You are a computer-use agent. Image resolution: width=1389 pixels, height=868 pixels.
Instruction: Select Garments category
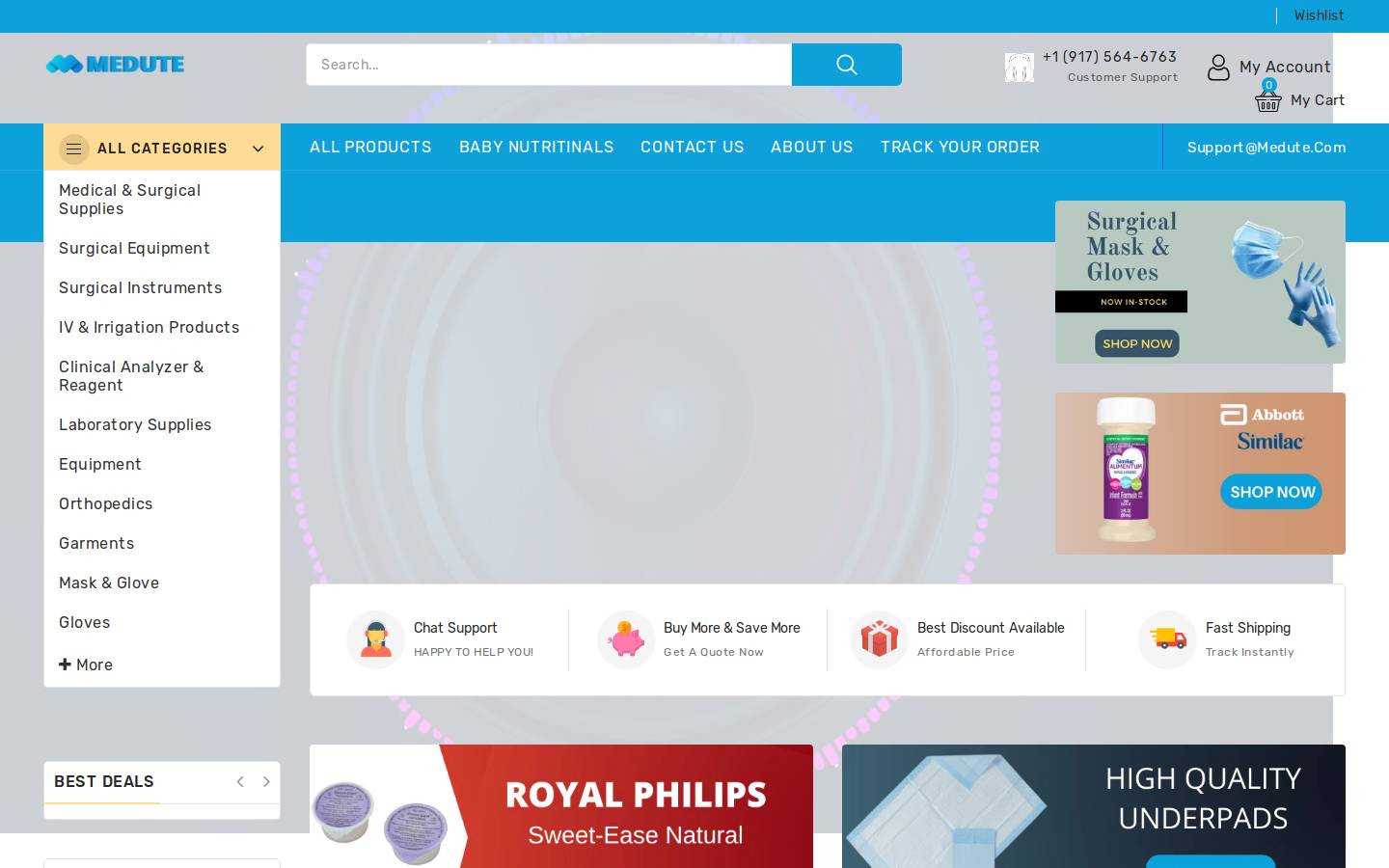click(x=96, y=543)
